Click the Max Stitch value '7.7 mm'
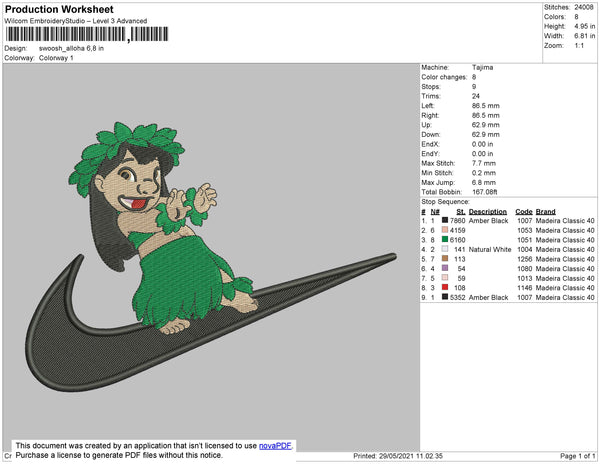 tap(484, 163)
